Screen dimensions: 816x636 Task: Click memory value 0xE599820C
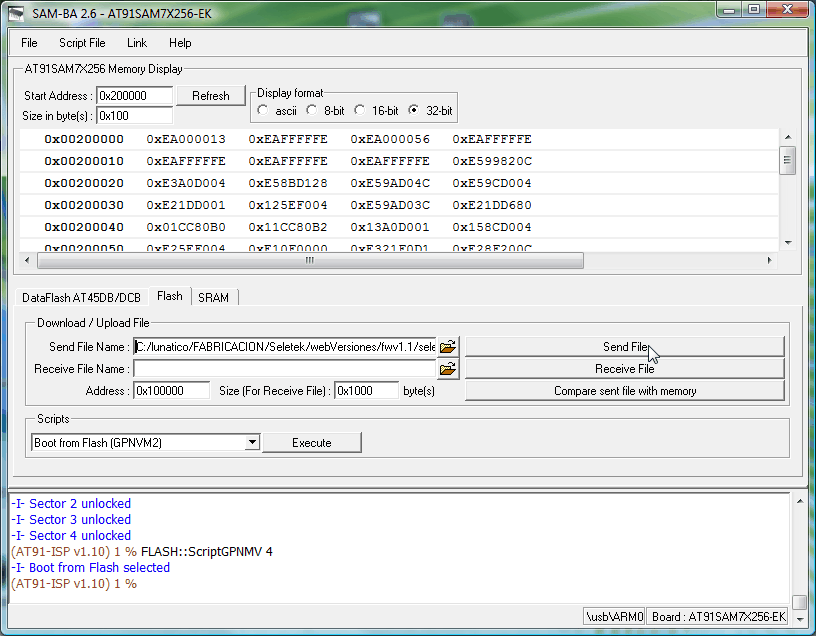point(492,161)
